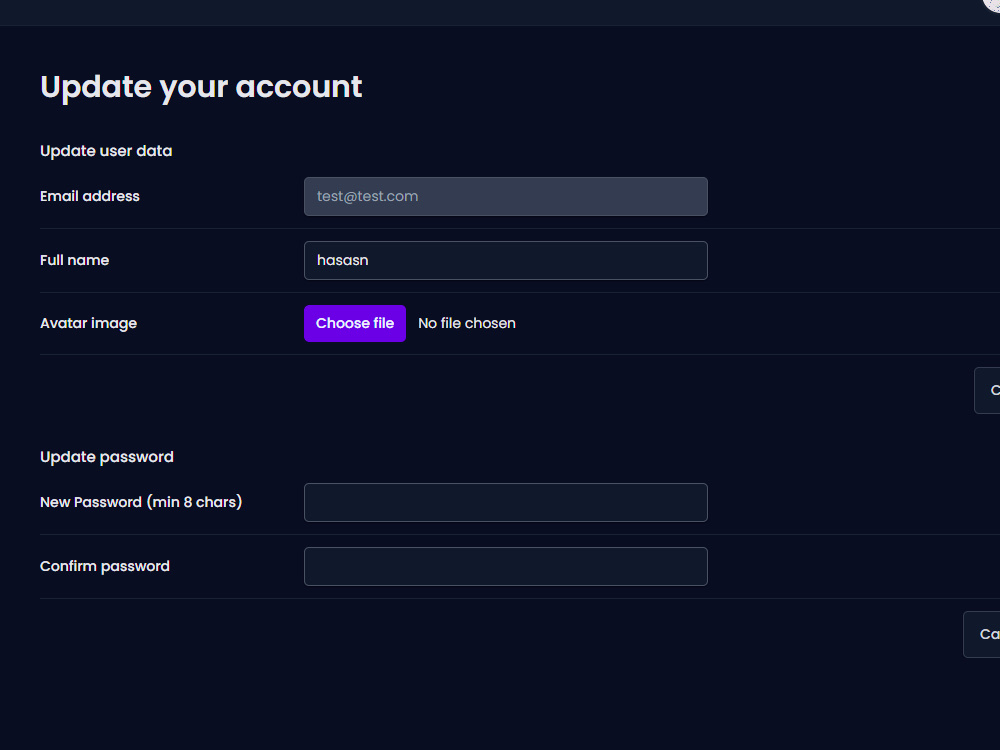Click the Email address field showing test@test.com
This screenshot has height=750, width=1000.
click(506, 196)
